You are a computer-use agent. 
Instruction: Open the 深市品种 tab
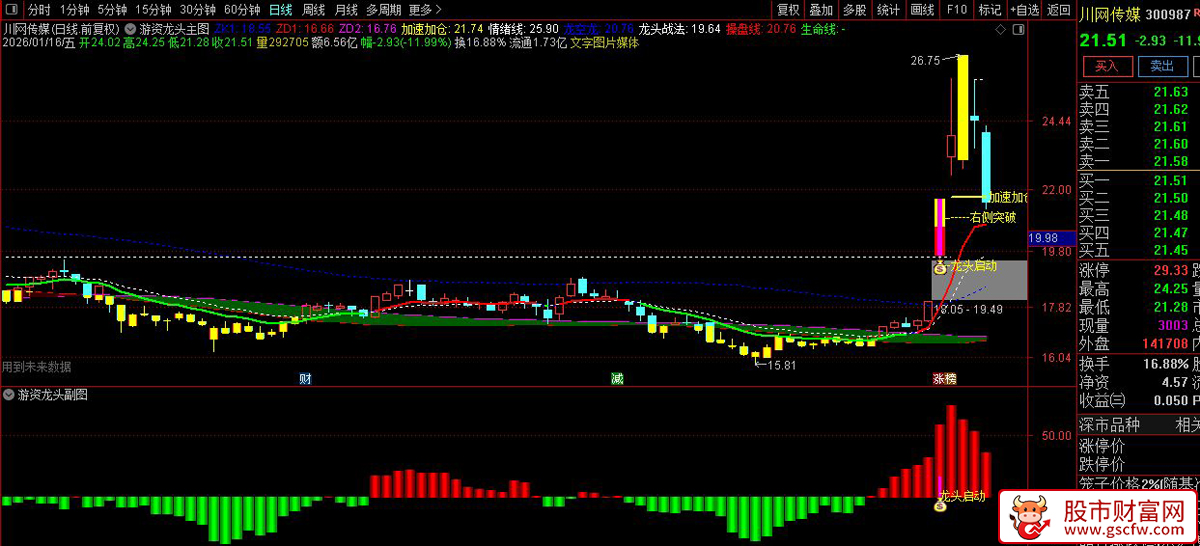(1110, 425)
